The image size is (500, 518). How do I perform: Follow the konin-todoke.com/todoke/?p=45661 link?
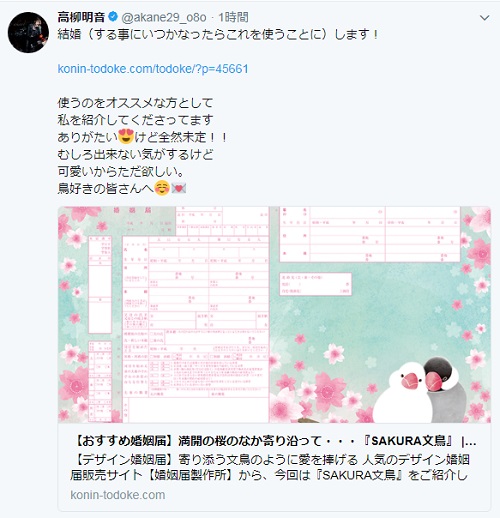click(153, 69)
